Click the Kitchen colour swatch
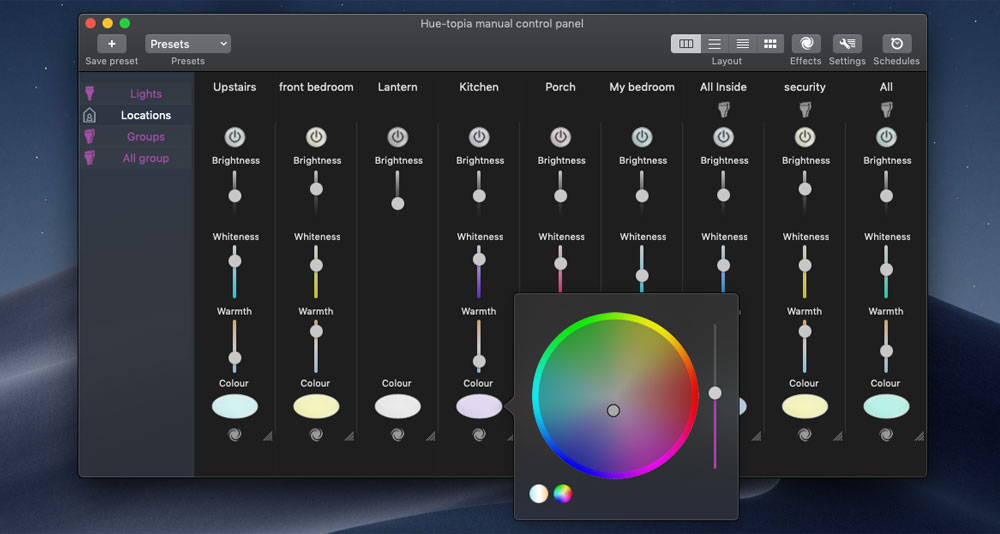The width and height of the screenshot is (1000, 534). pyautogui.click(x=479, y=406)
